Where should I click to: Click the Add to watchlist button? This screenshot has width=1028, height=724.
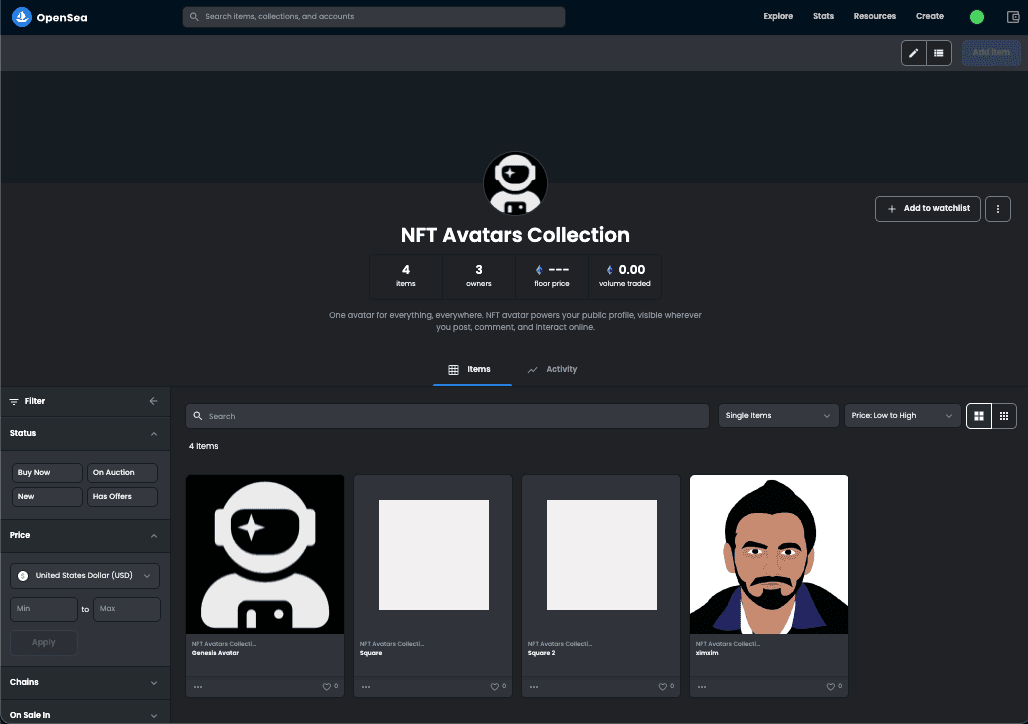click(x=928, y=208)
